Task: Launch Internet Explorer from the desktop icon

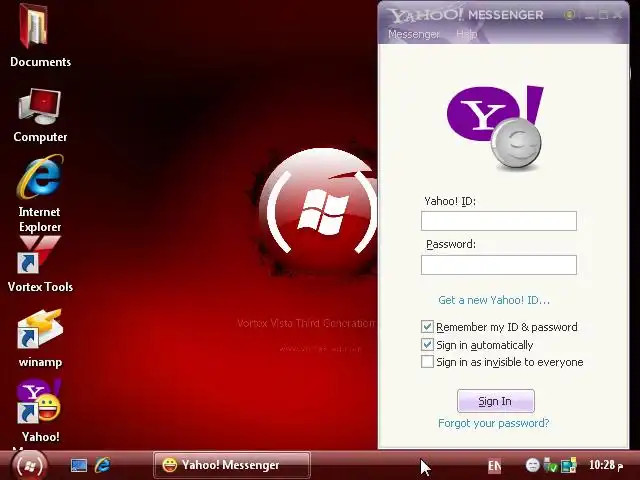Action: coord(40,177)
